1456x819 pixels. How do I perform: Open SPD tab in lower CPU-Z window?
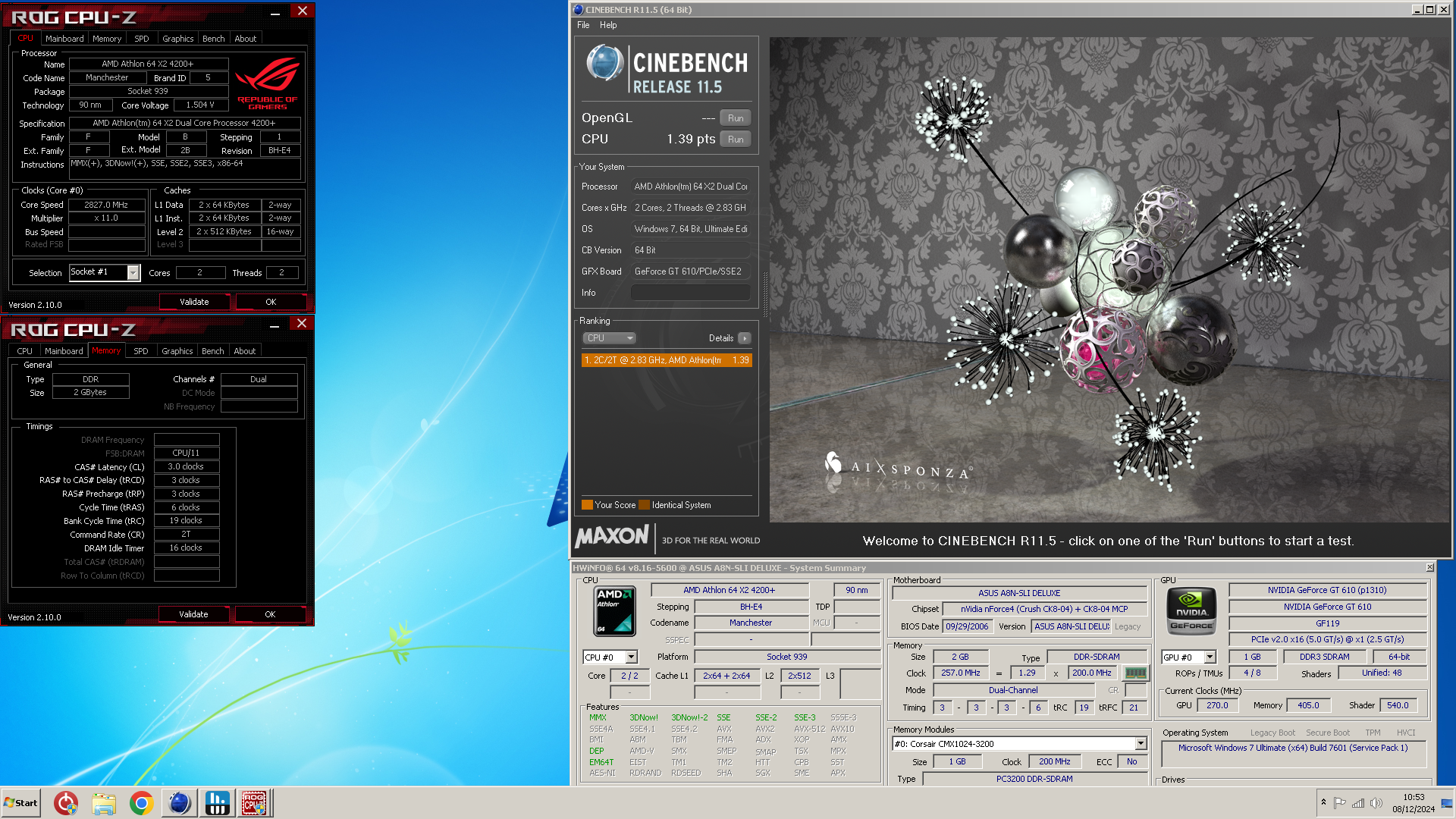click(141, 351)
